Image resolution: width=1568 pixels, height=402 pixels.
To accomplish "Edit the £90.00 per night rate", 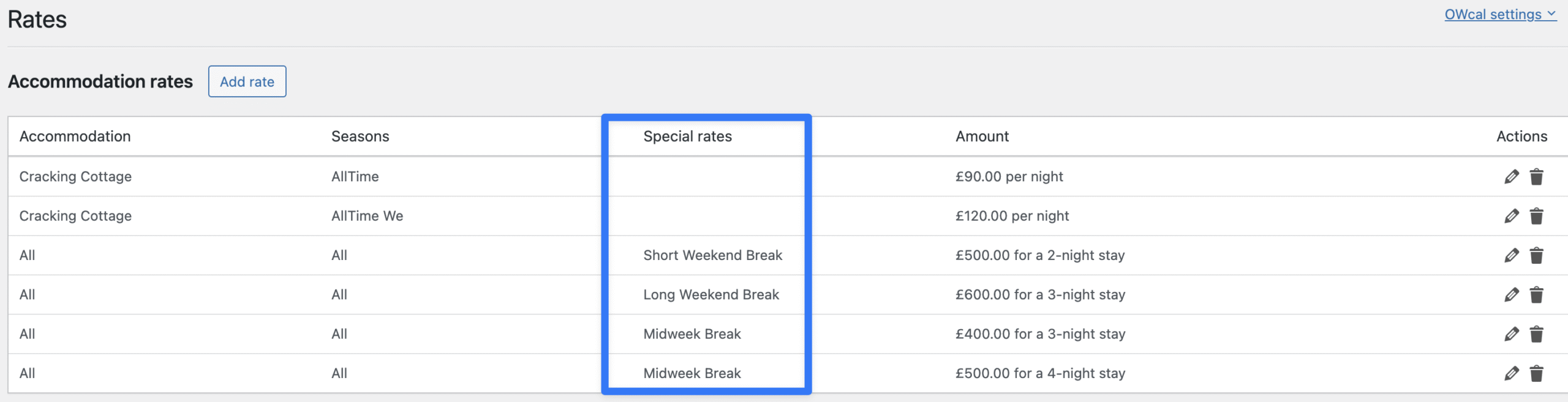I will click(x=1511, y=177).
